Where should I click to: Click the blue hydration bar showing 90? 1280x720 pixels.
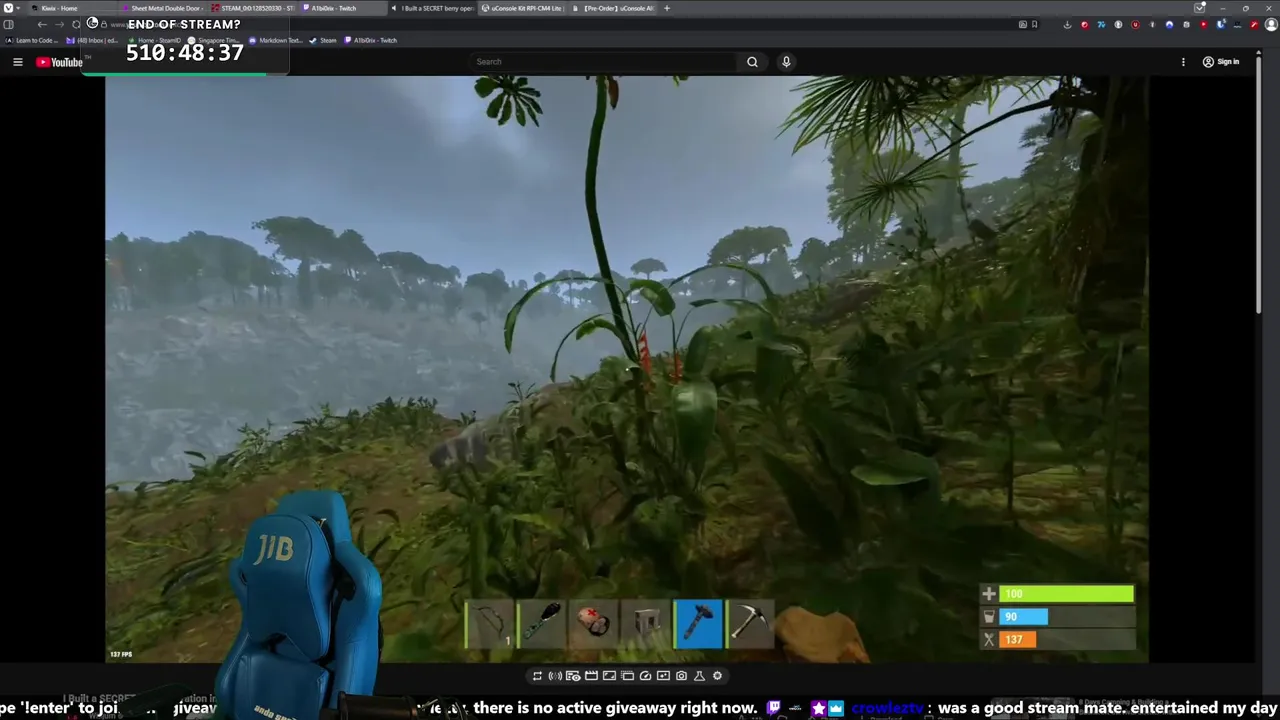pos(1066,617)
